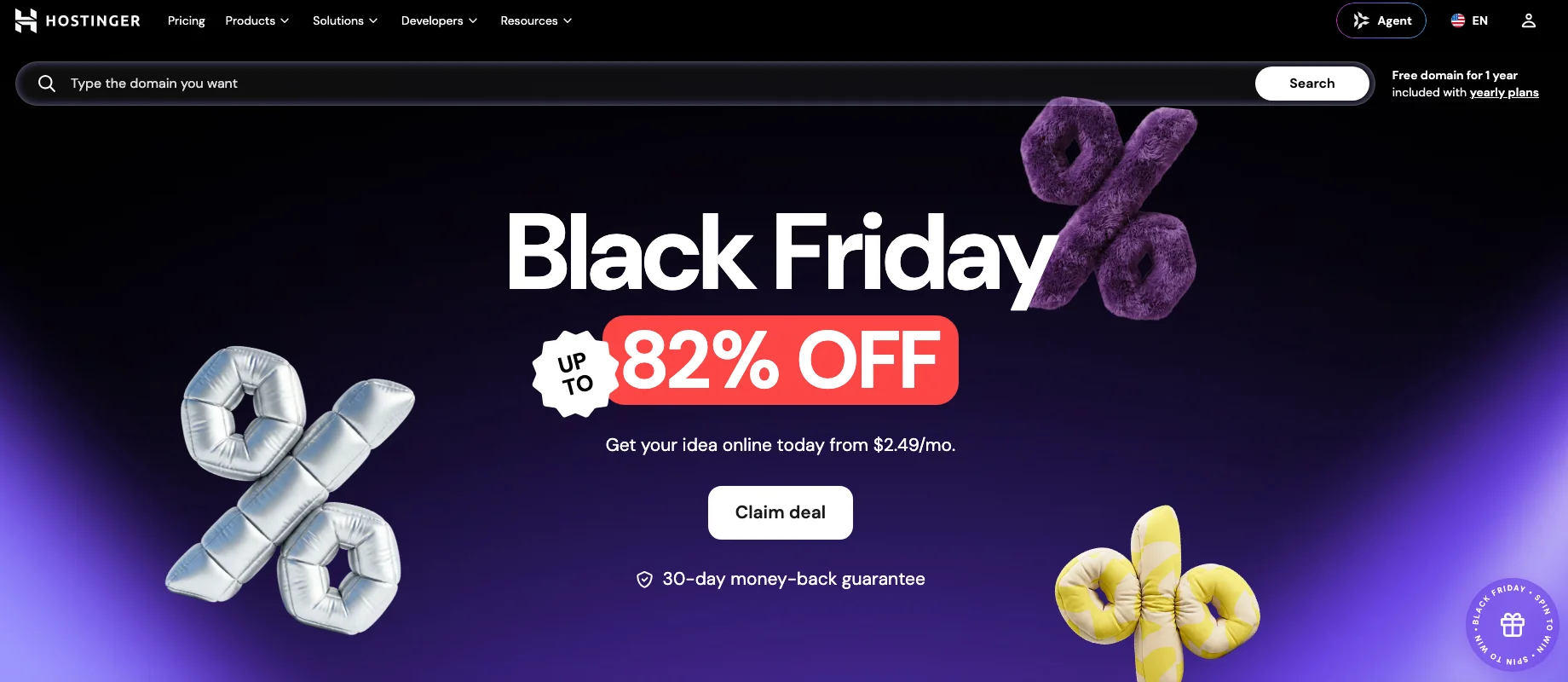The image size is (1568, 682).
Task: Open the user account profile icon
Action: (1529, 20)
